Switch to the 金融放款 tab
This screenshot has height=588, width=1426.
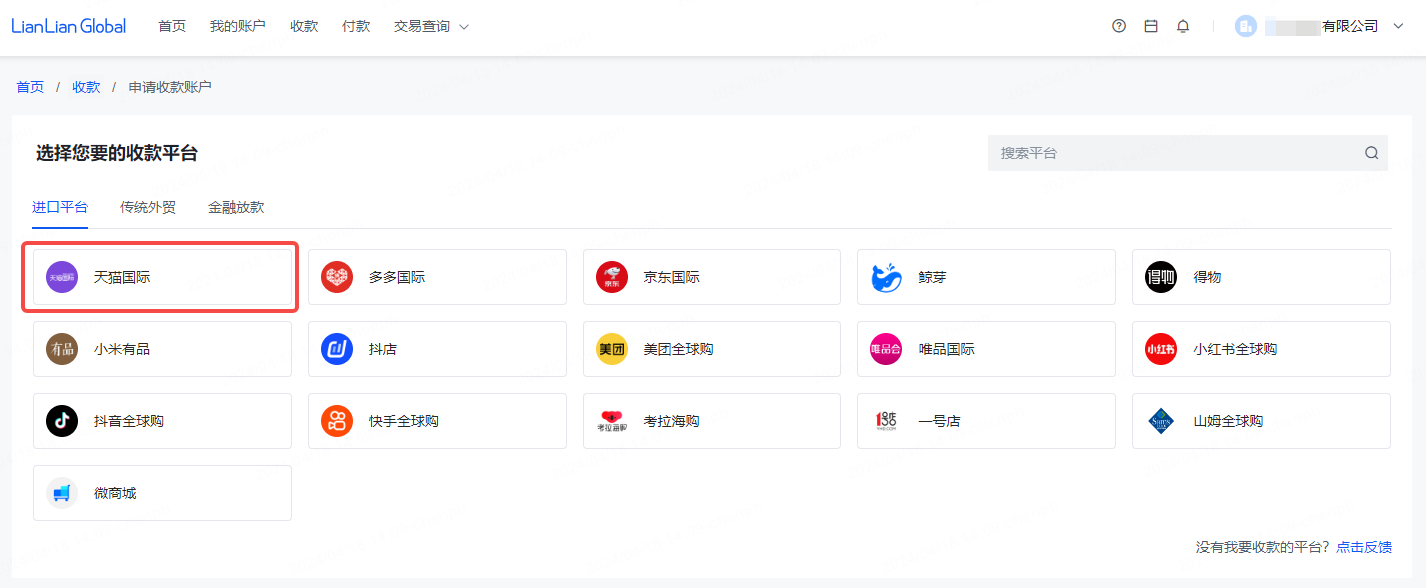coord(236,207)
